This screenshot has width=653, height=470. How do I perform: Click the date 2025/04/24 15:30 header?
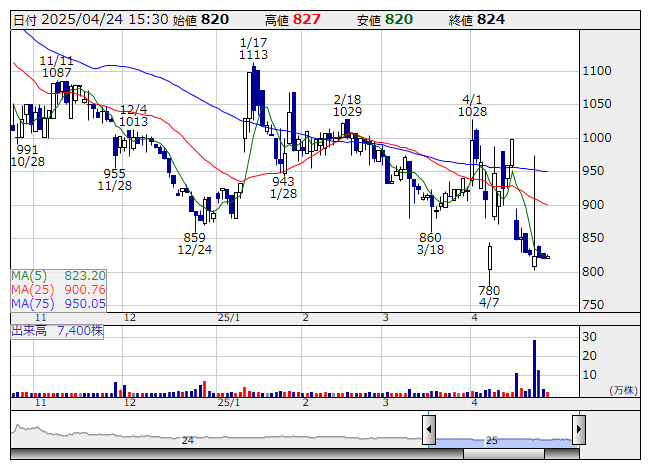point(91,20)
